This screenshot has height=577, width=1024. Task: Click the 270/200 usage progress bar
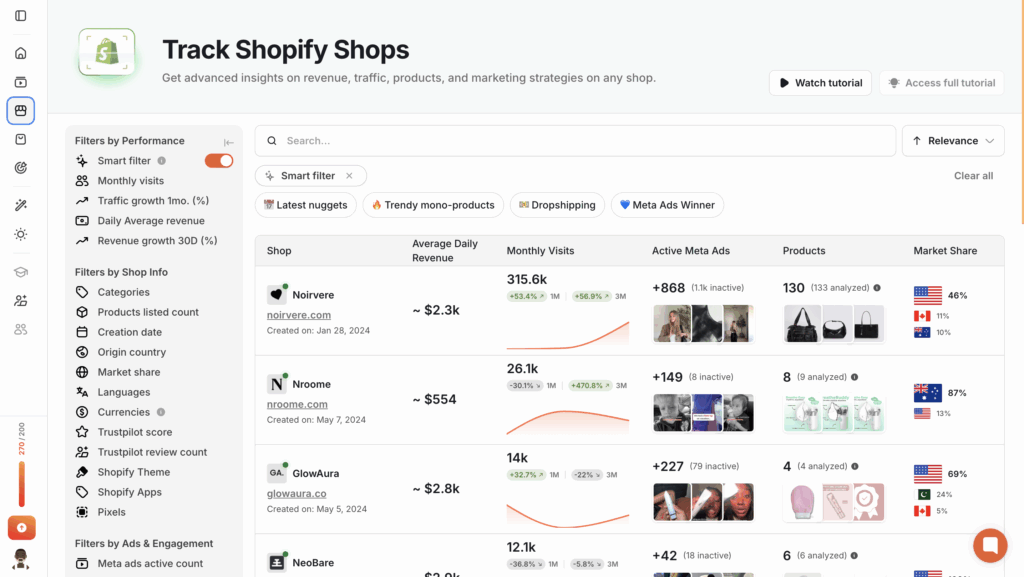(x=22, y=483)
